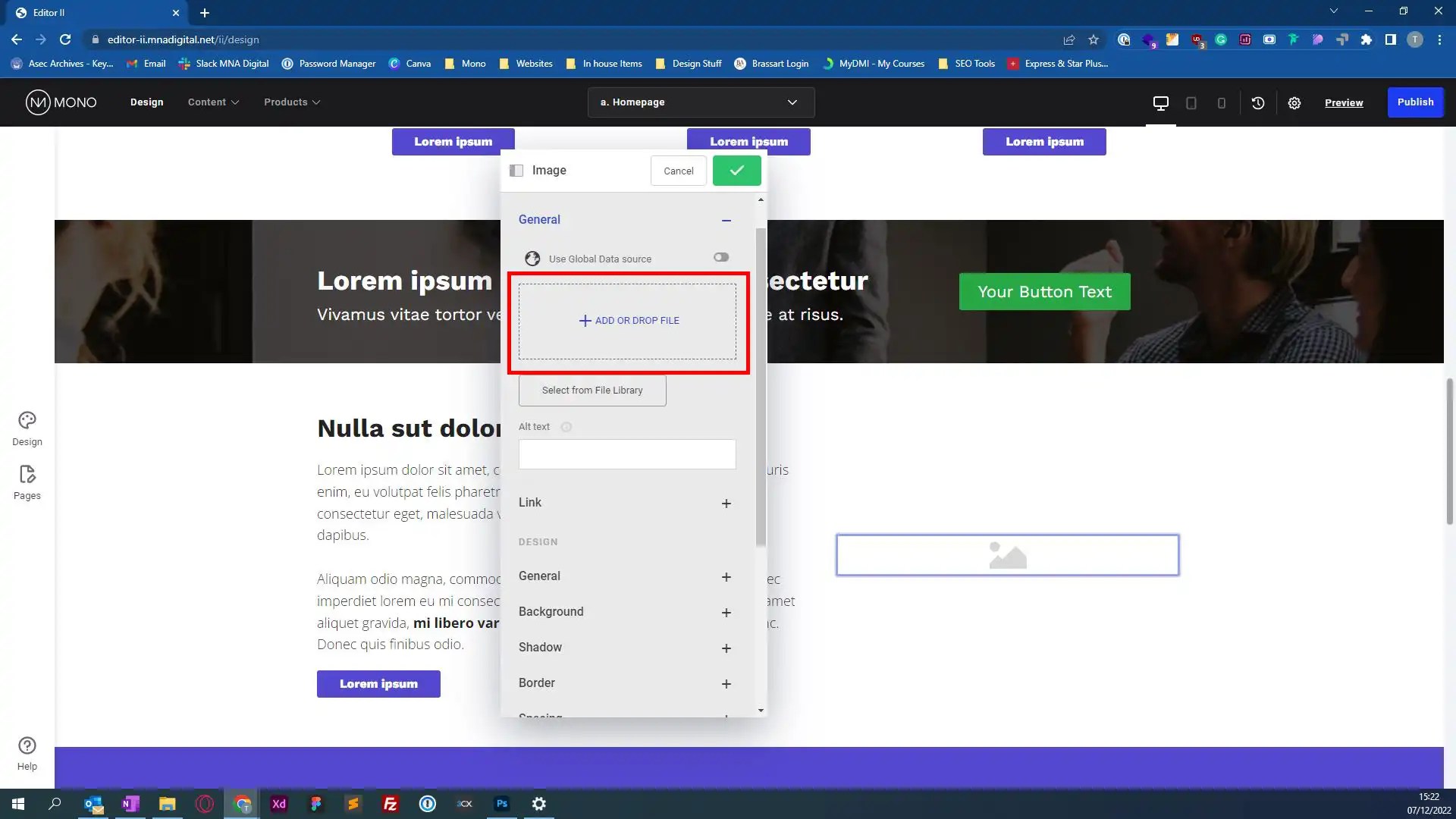Switch to desktop view icon
This screenshot has height=819, width=1456.
point(1160,102)
